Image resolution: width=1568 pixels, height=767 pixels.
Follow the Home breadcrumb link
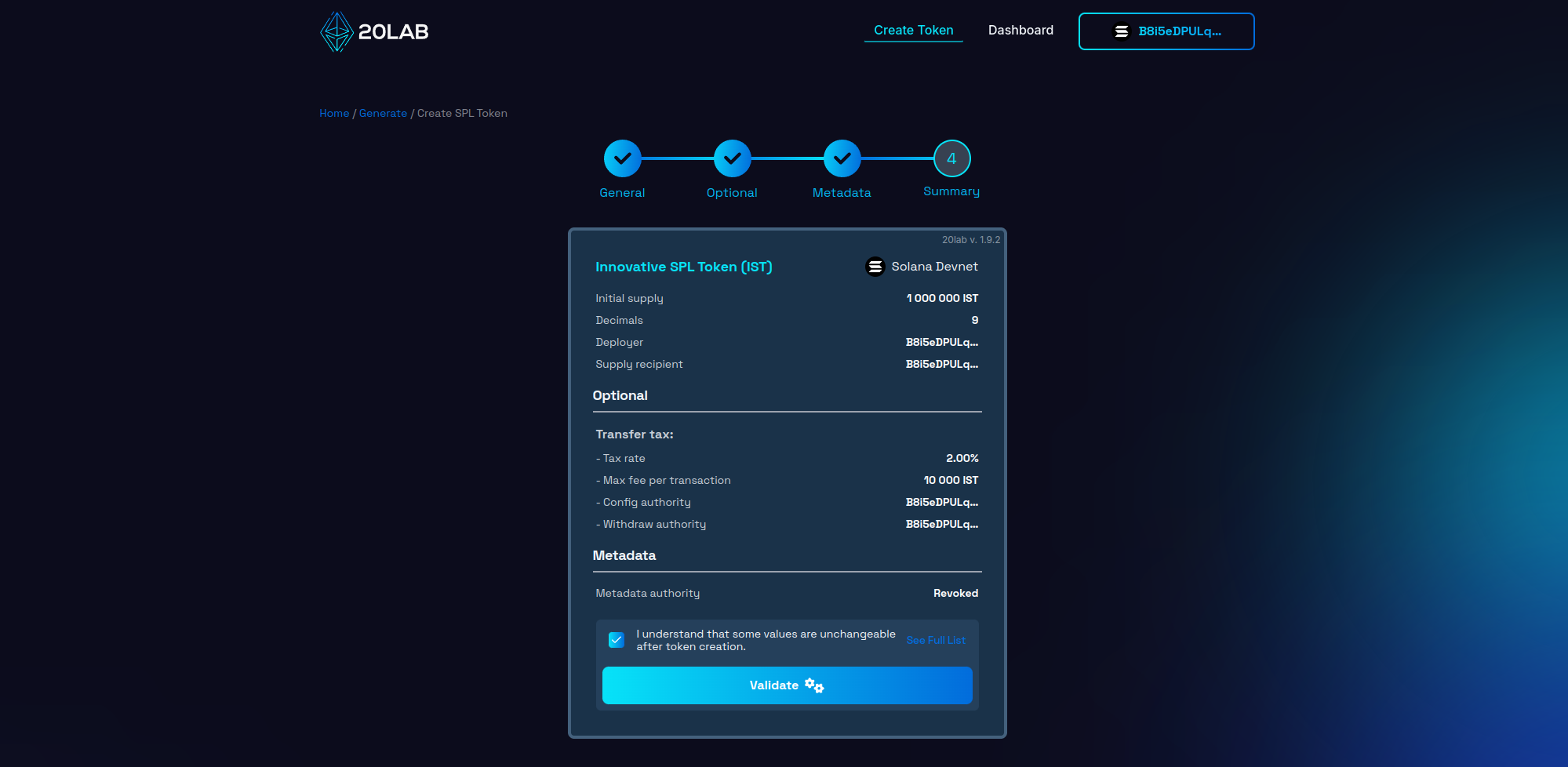[334, 113]
